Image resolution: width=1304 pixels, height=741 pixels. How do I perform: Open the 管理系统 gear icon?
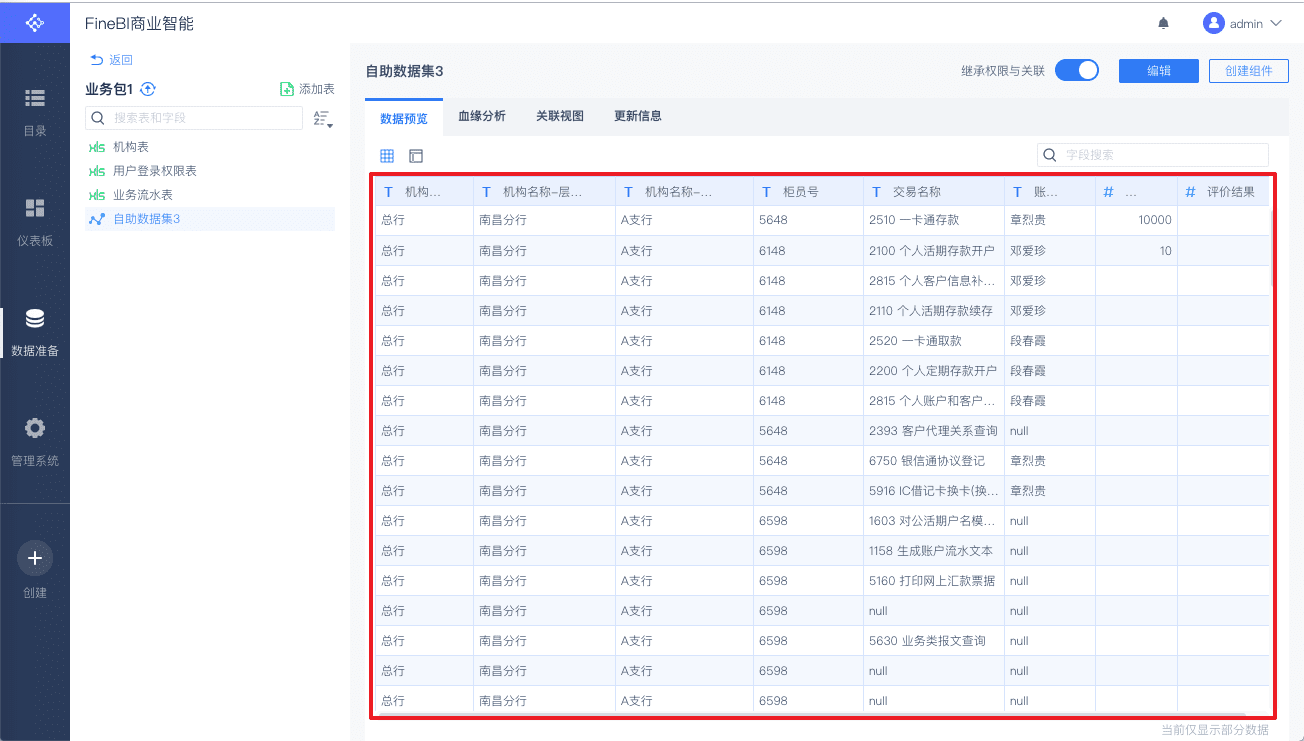35,429
